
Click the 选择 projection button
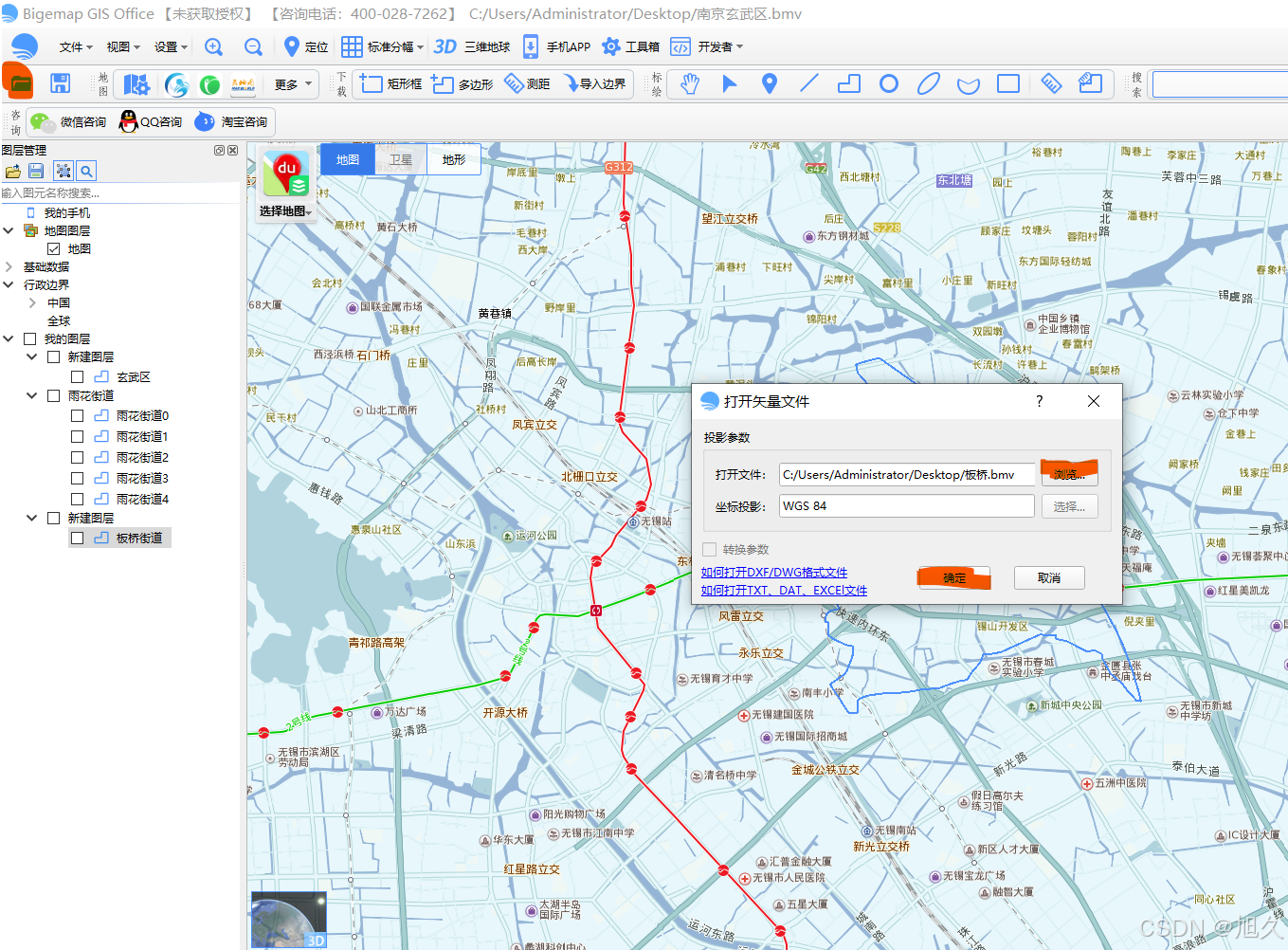pyautogui.click(x=1069, y=506)
